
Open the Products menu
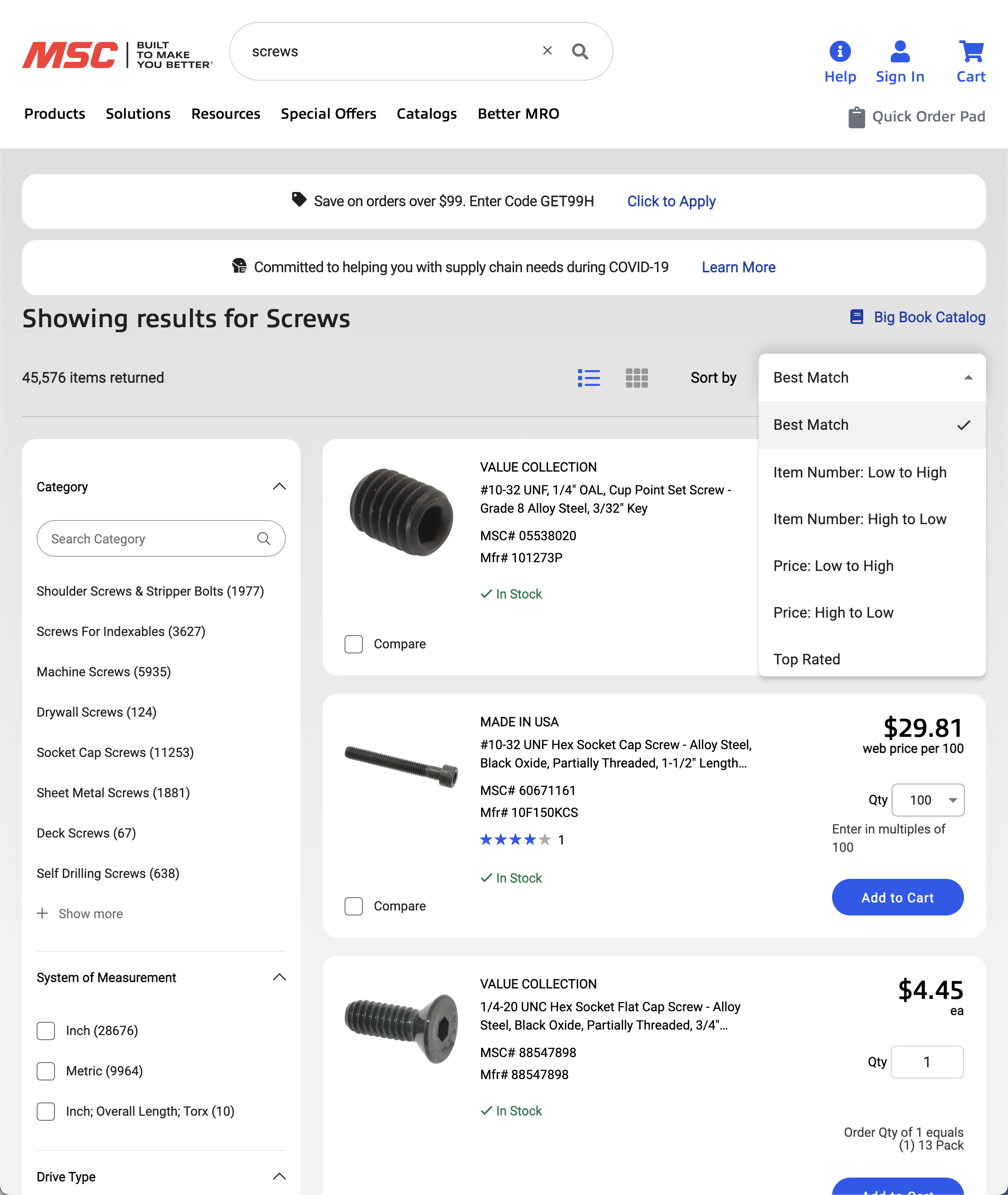click(x=54, y=114)
